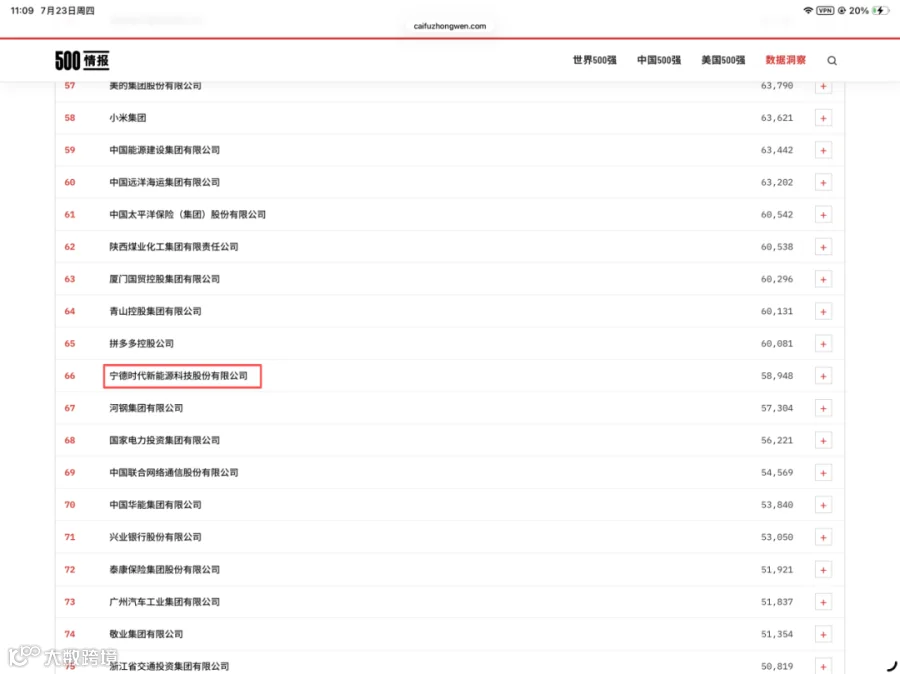The height and width of the screenshot is (674, 900).
Task: Open 小米集团 company link
Action: [x=127, y=118]
